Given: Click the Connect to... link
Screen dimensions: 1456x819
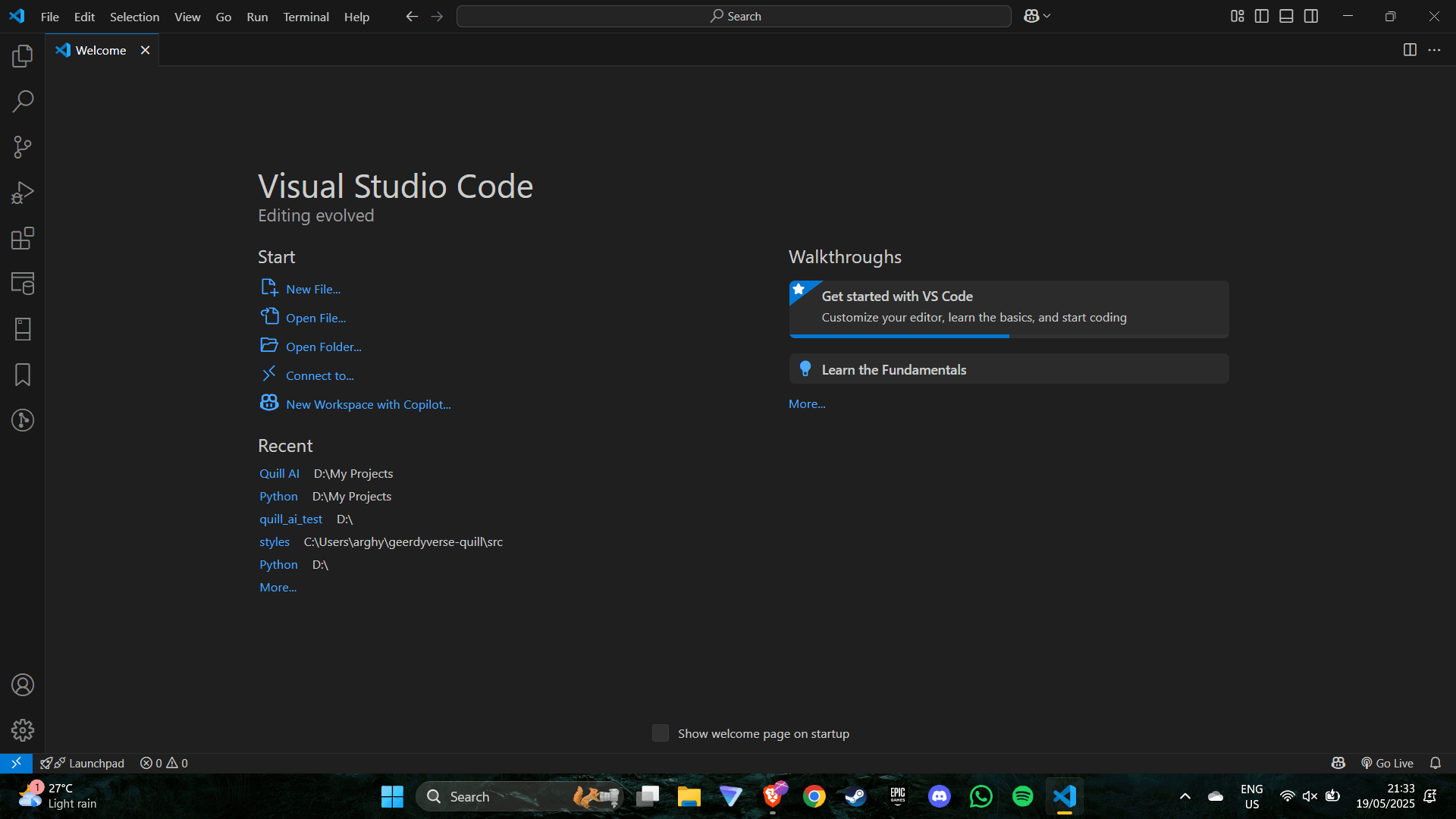Looking at the screenshot, I should [x=319, y=375].
